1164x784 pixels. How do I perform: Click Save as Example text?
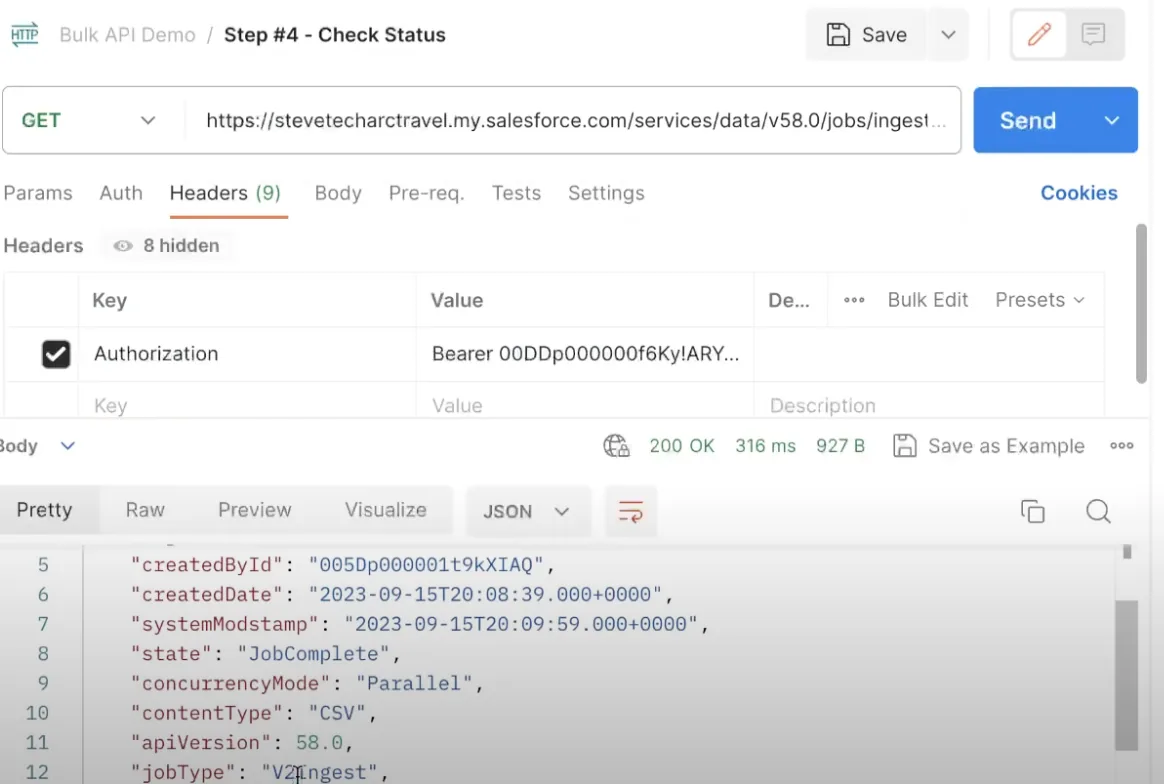[x=1006, y=445]
